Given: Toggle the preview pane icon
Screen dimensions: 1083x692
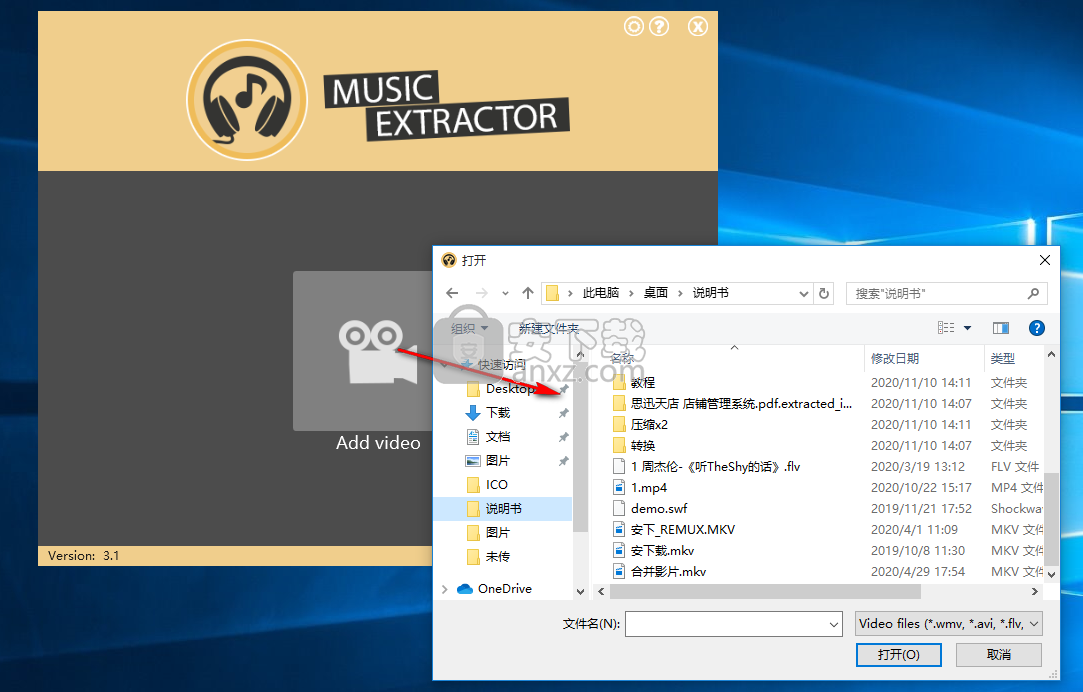Looking at the screenshot, I should pyautogui.click(x=1000, y=328).
